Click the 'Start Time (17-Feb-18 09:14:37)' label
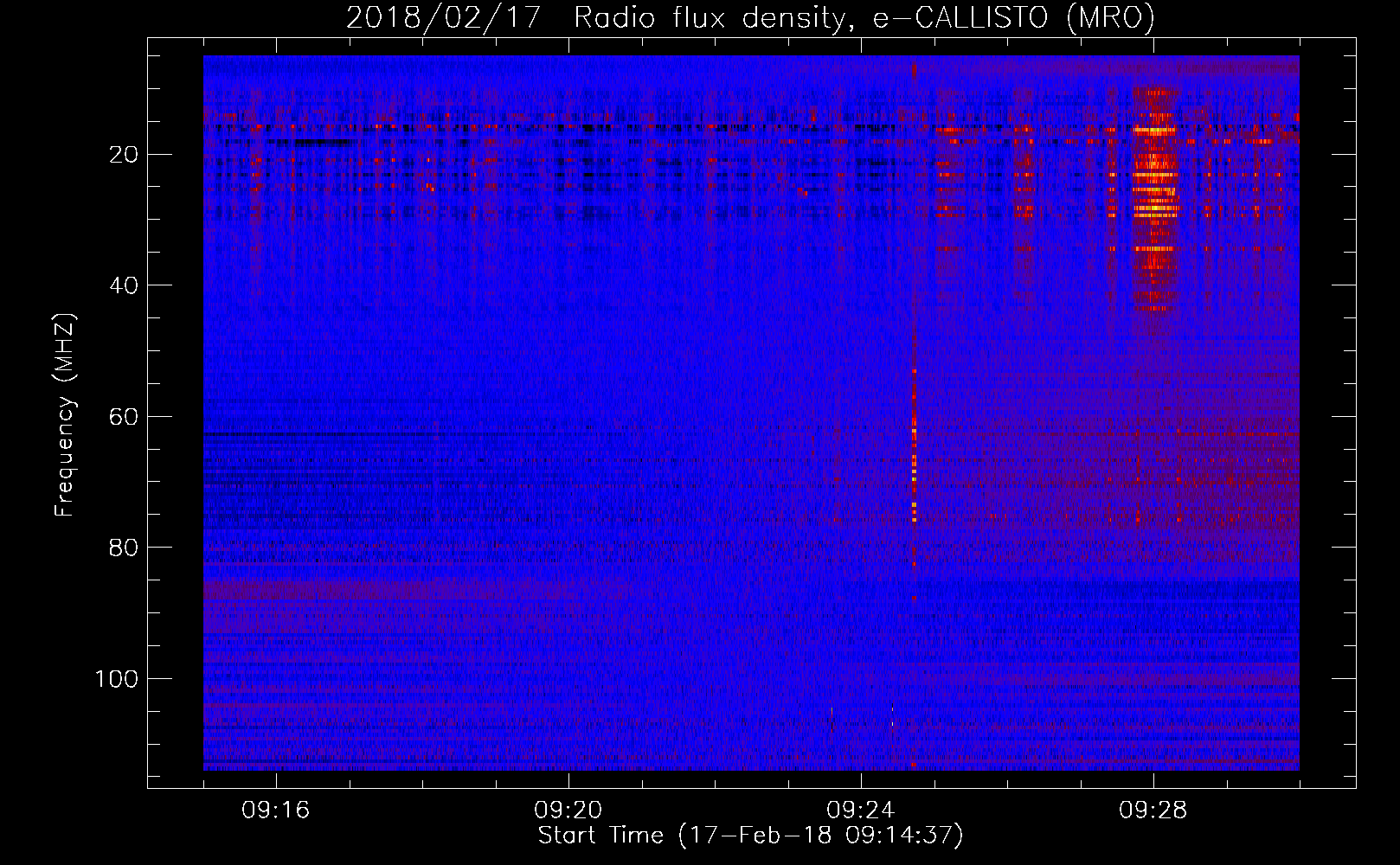The image size is (1400, 865). click(x=750, y=836)
